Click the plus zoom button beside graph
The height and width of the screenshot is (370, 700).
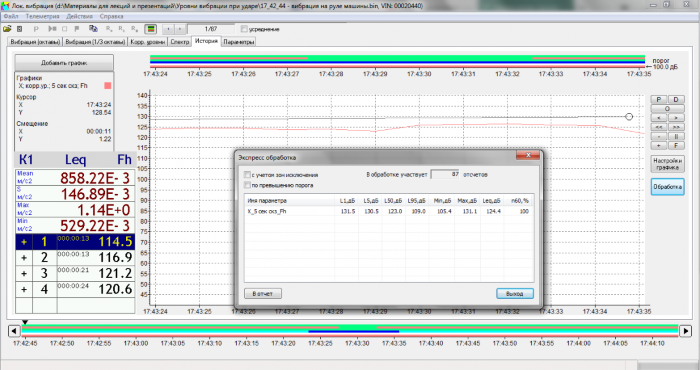click(659, 146)
